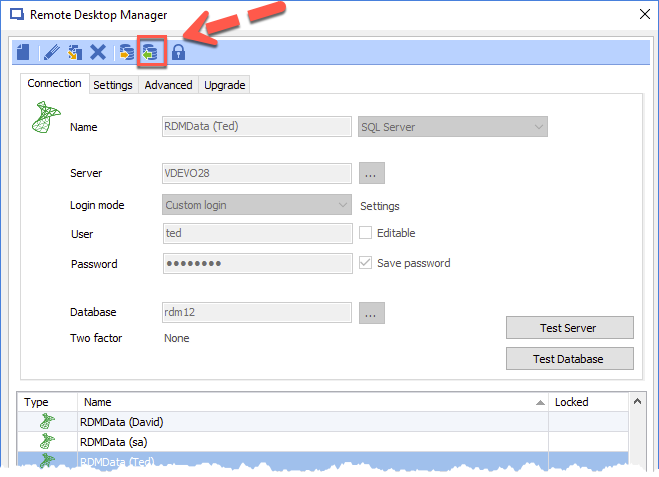The image size is (659, 477).
Task: Switch to the Settings tab
Action: pos(113,85)
